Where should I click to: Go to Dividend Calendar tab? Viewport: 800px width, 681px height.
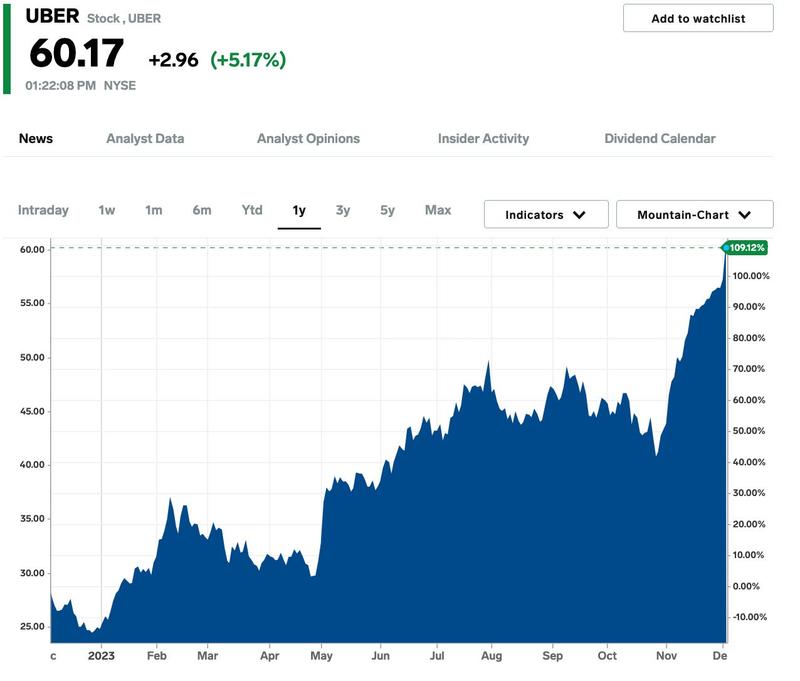click(660, 139)
